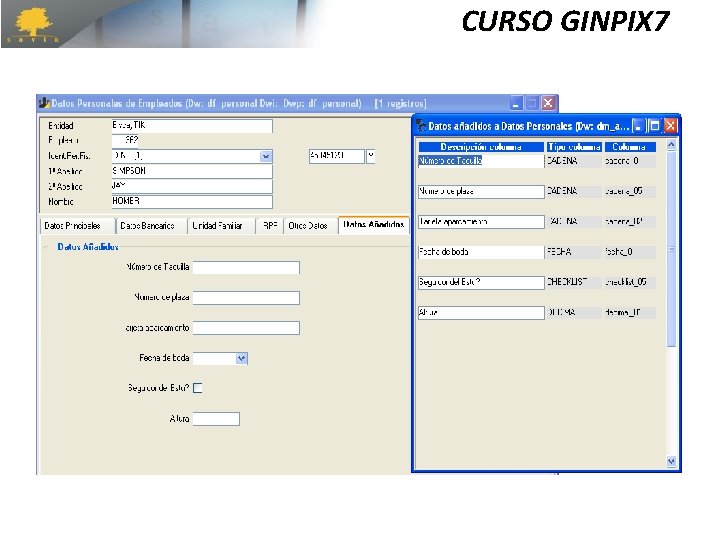Select the Número de plaza description row

(481, 191)
